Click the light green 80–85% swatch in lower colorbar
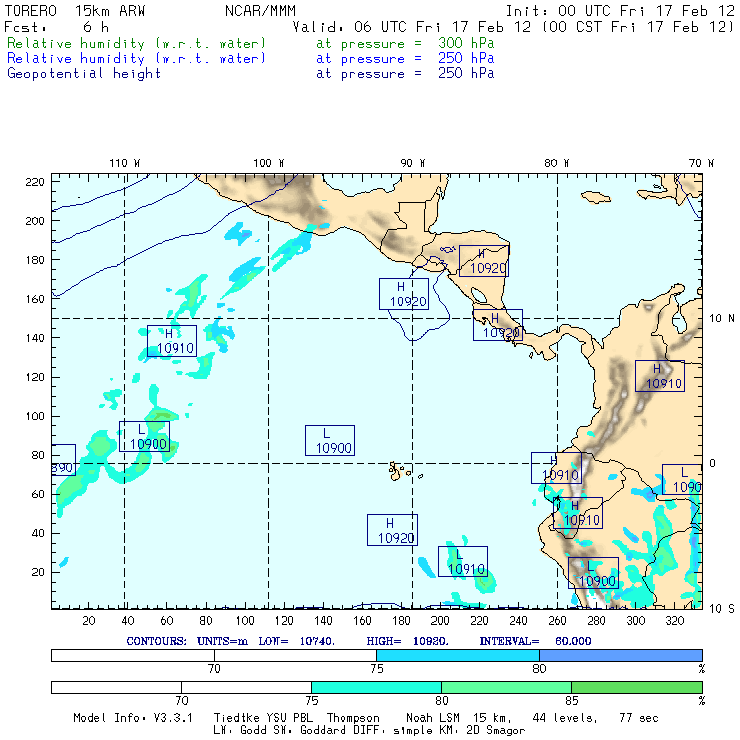This screenshot has height=740, width=740. (x=506, y=687)
